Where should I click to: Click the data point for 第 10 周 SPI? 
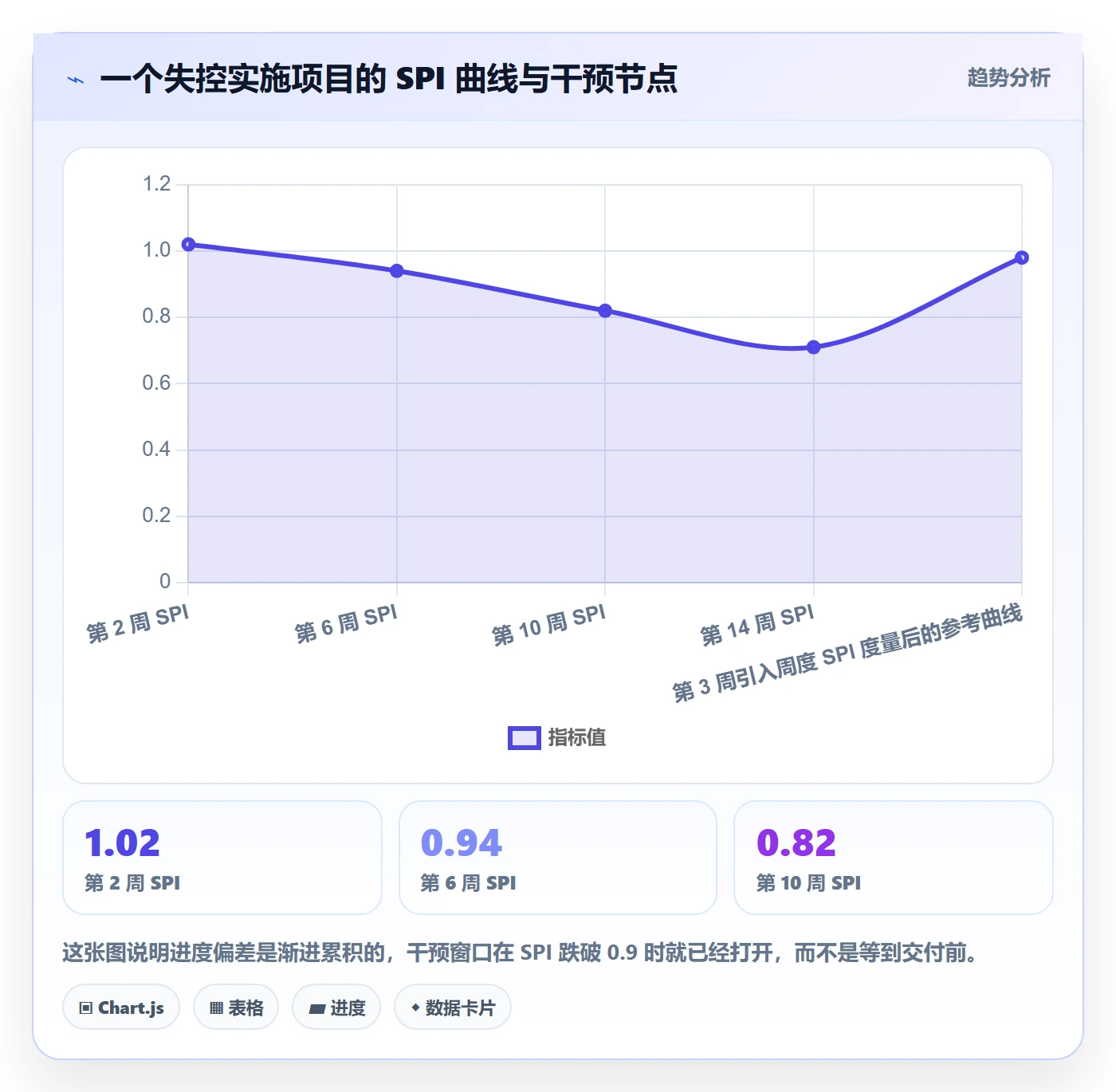605,311
